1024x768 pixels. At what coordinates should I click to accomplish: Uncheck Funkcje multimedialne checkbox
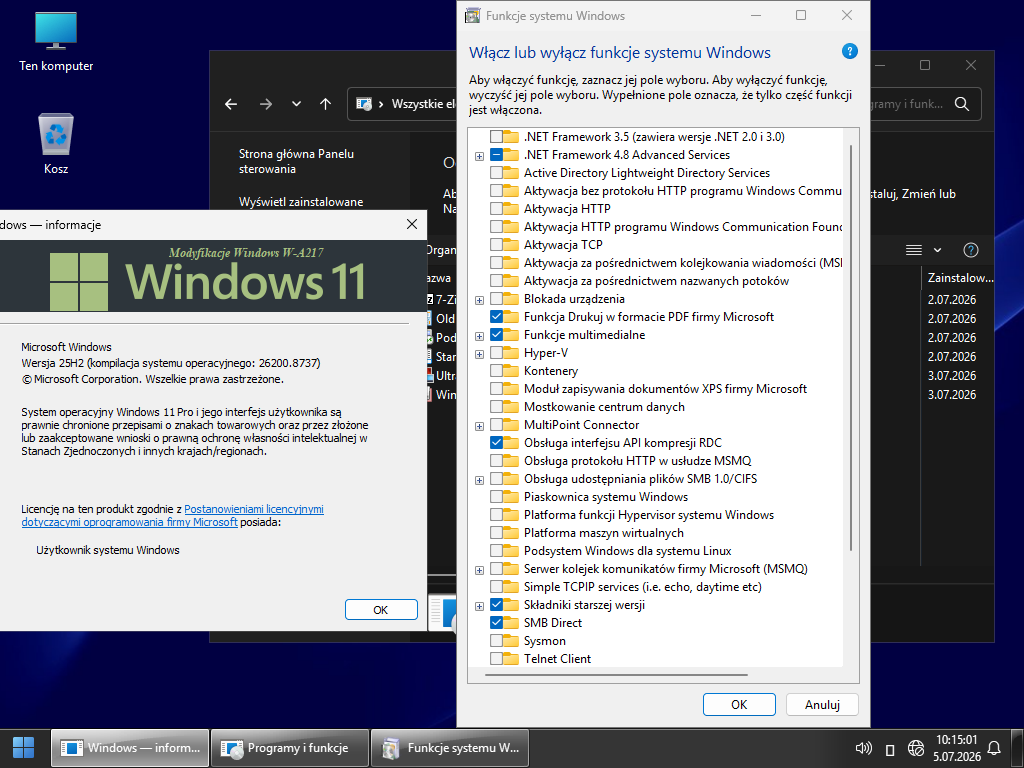496,335
